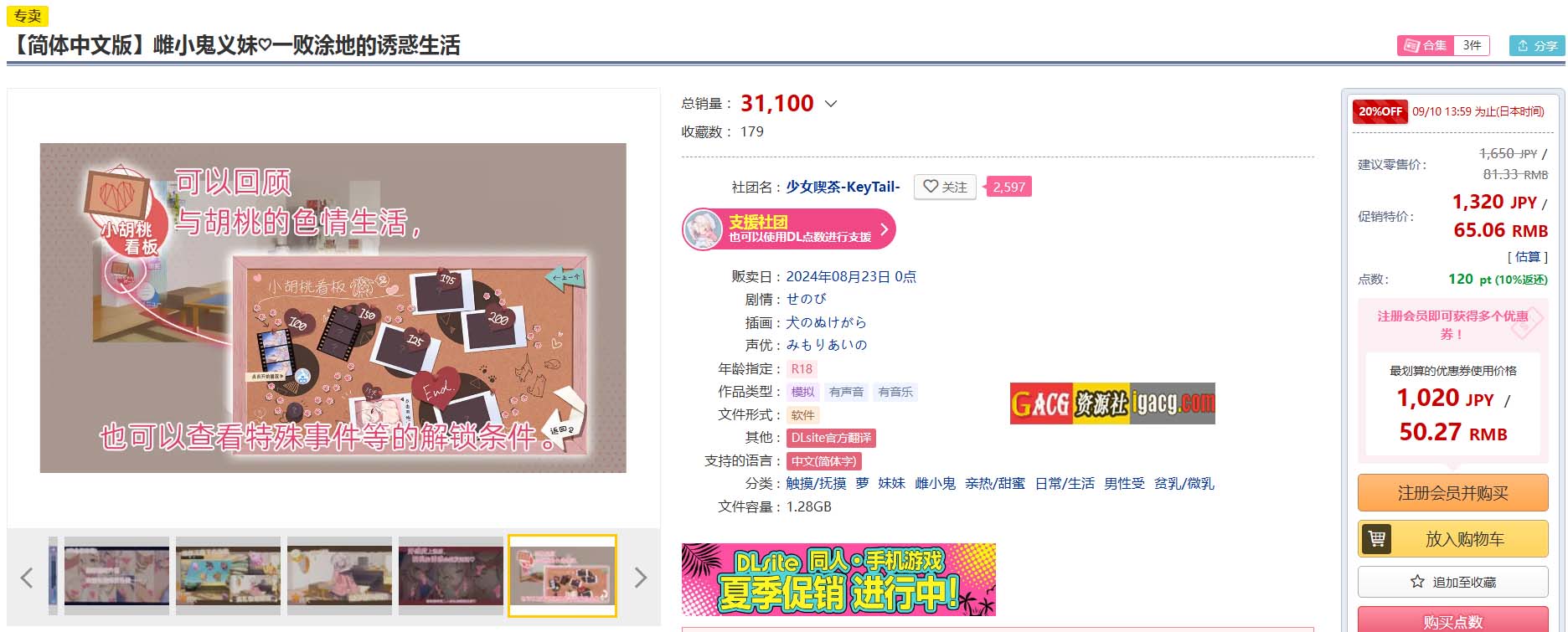
Task: Click the star icon to add to favorites
Action: (1417, 581)
